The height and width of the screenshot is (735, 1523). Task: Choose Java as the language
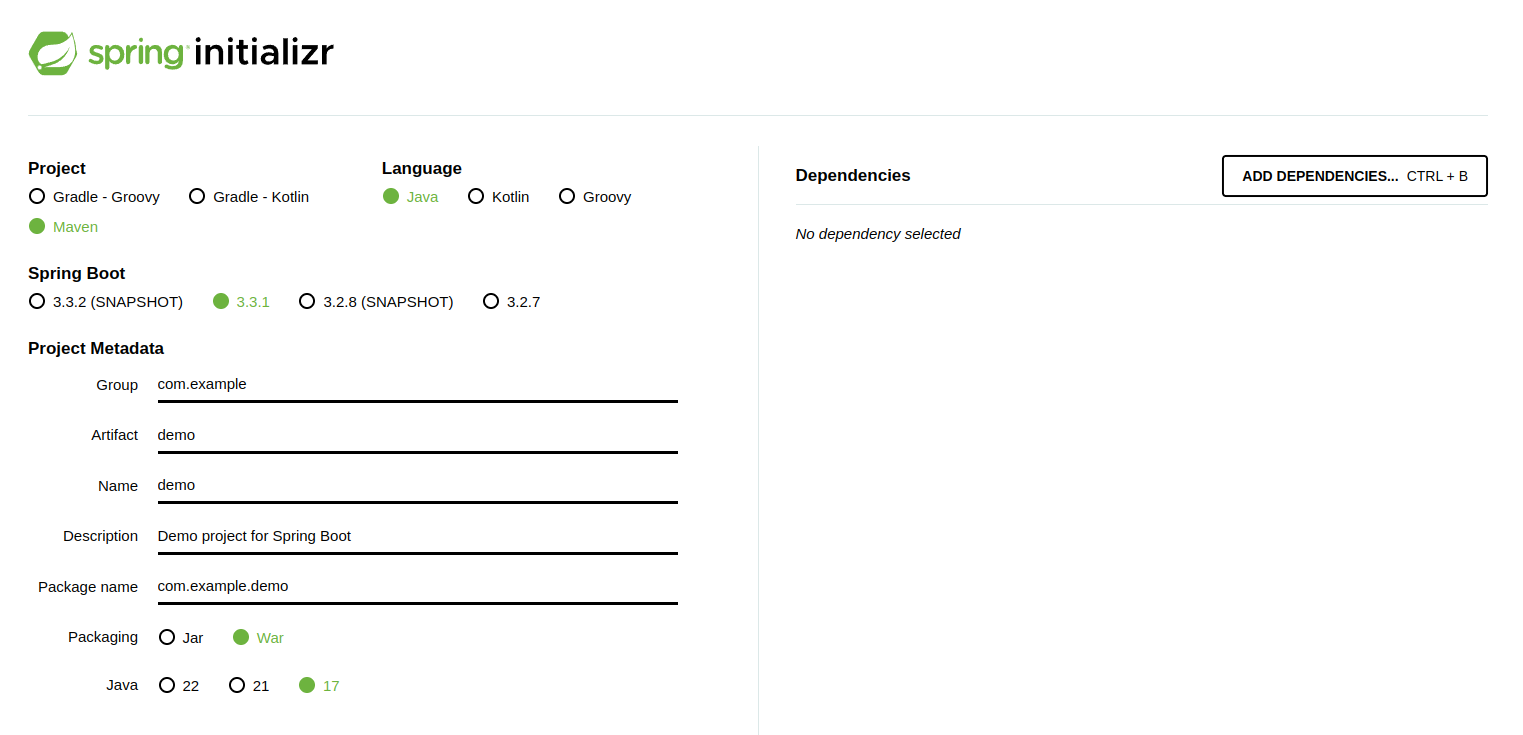pyautogui.click(x=411, y=197)
